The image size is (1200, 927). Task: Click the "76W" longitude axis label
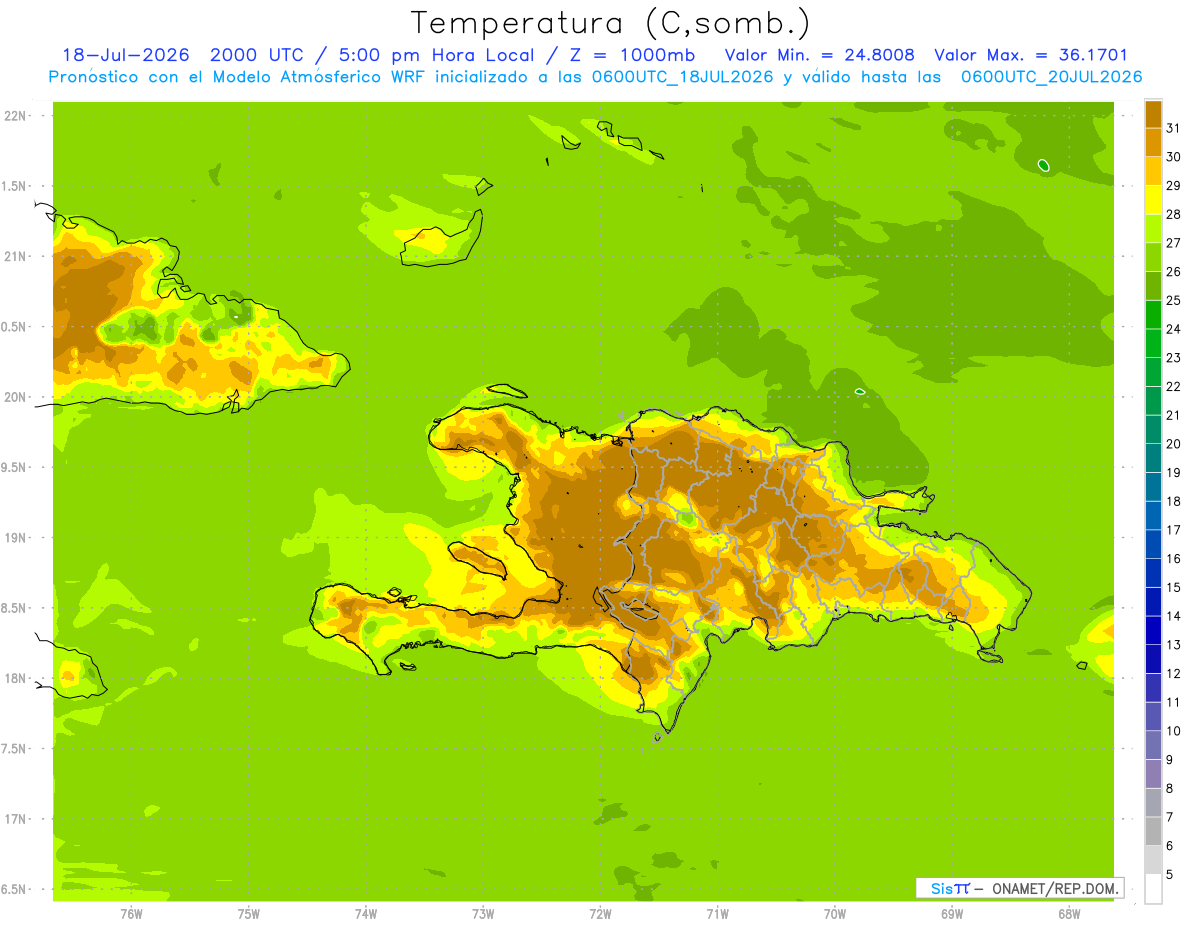click(x=131, y=913)
